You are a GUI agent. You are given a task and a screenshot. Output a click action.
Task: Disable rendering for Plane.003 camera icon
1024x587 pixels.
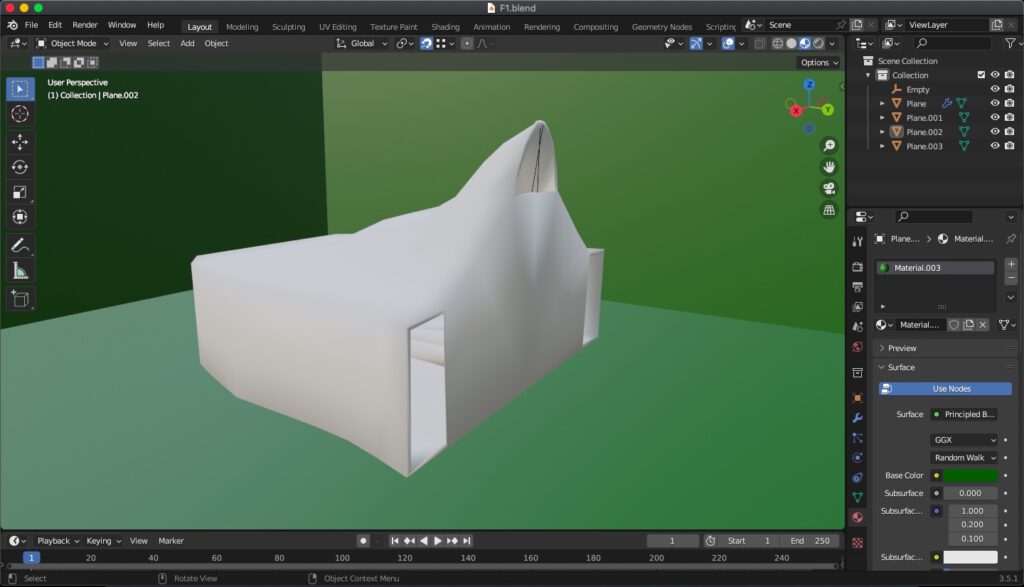coord(1009,146)
